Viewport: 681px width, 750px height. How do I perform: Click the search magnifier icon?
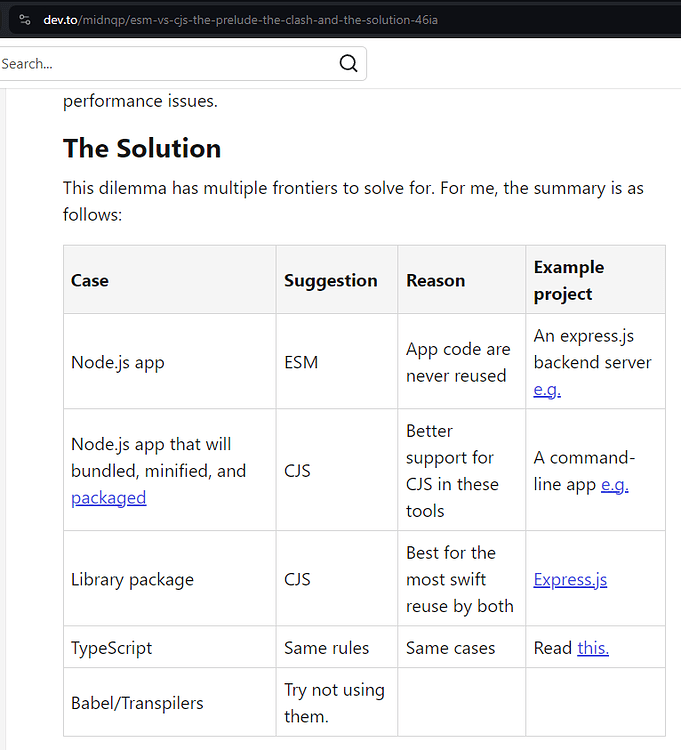pyautogui.click(x=348, y=63)
